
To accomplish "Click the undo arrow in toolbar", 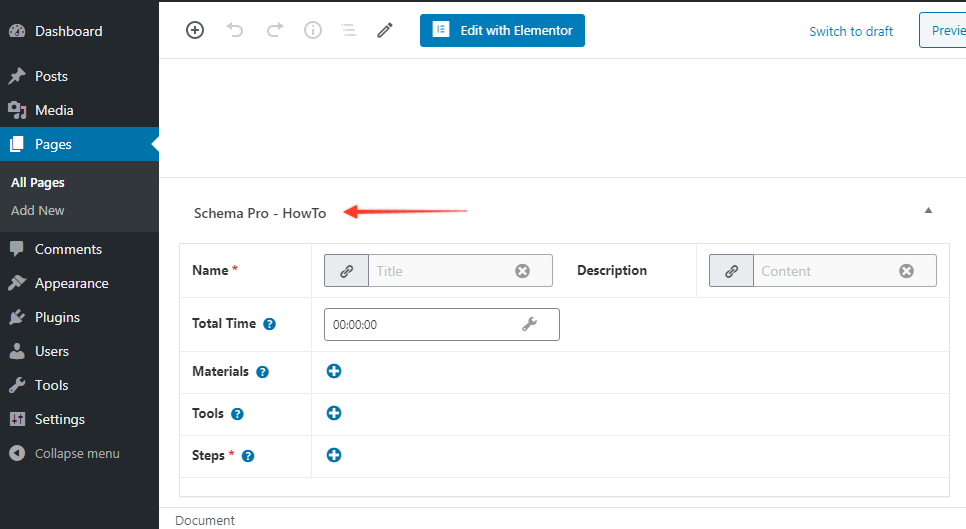I will pyautogui.click(x=235, y=30).
